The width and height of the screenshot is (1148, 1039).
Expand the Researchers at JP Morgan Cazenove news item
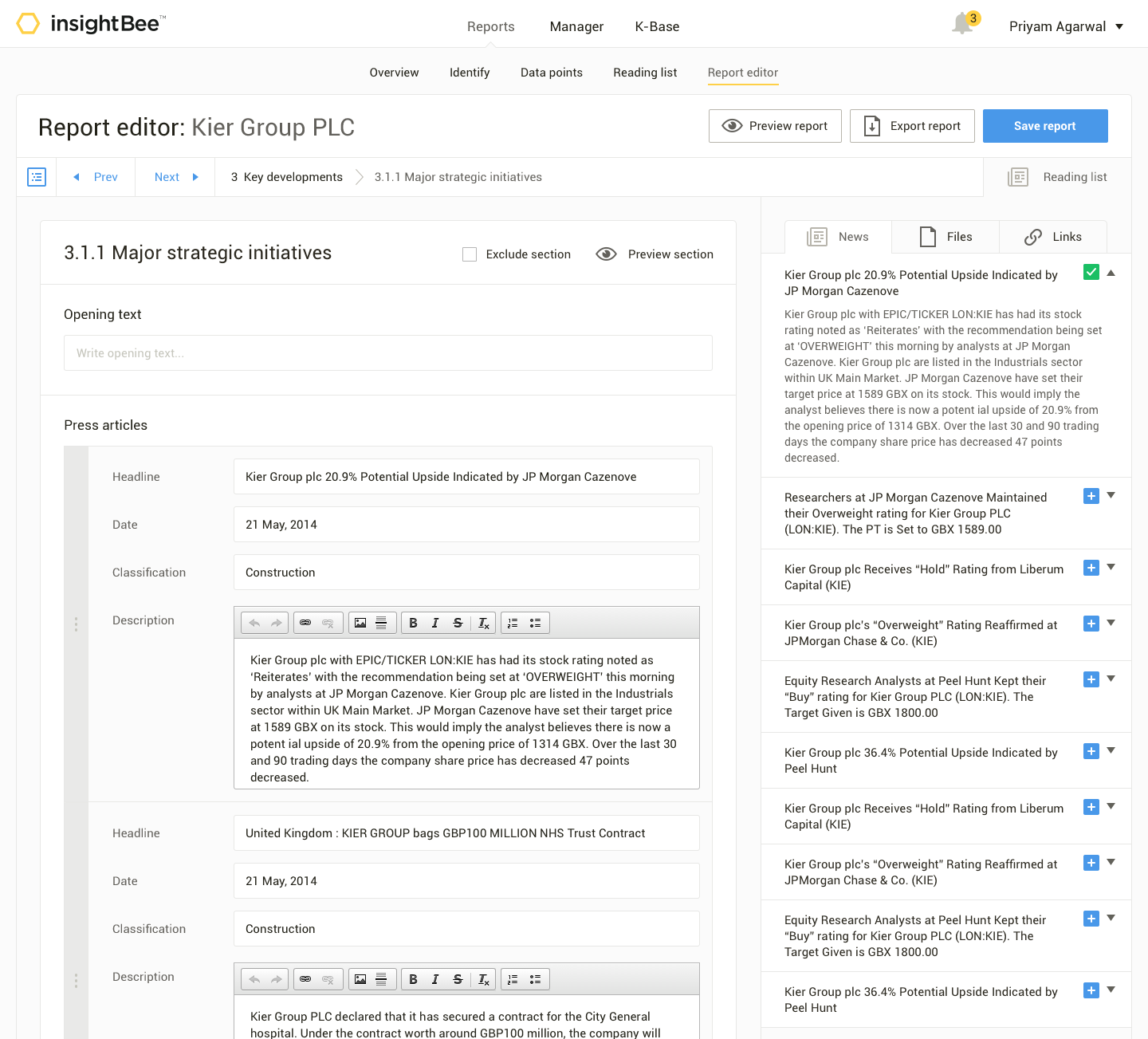point(1111,495)
